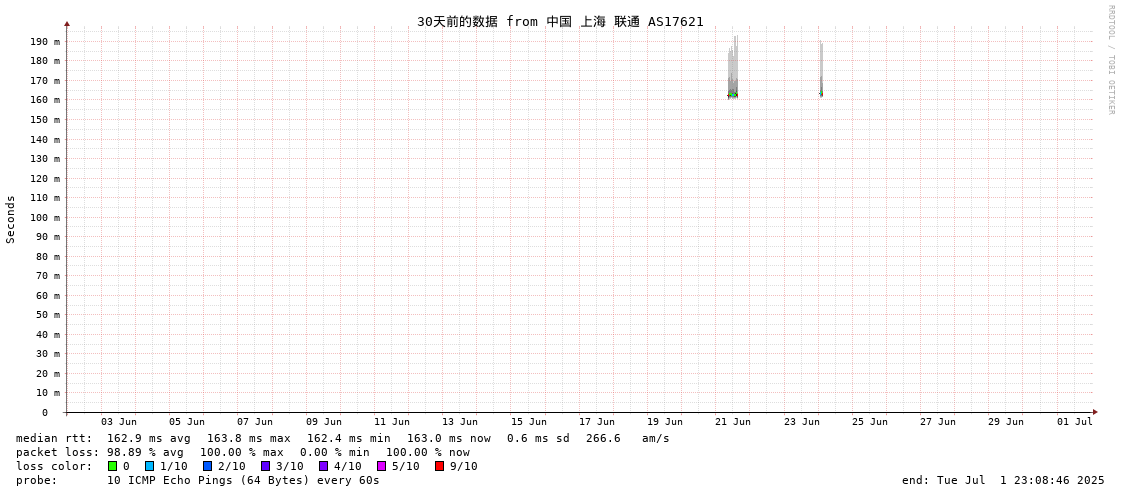This screenshot has width=1121, height=494.
Task: Click the "03 Jun" date label
Action: pos(119,422)
